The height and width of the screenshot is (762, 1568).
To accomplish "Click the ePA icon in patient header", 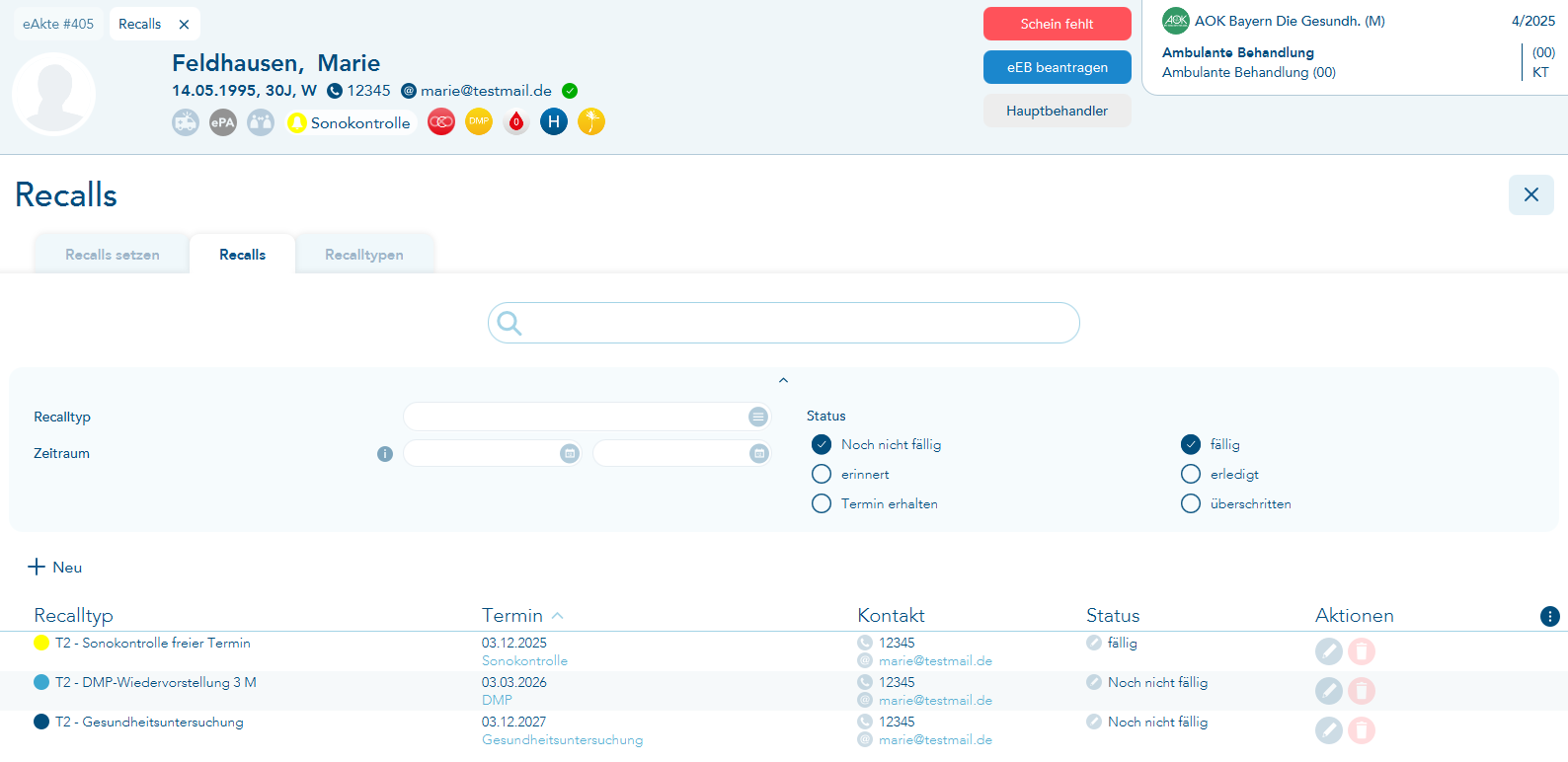I will 223,122.
